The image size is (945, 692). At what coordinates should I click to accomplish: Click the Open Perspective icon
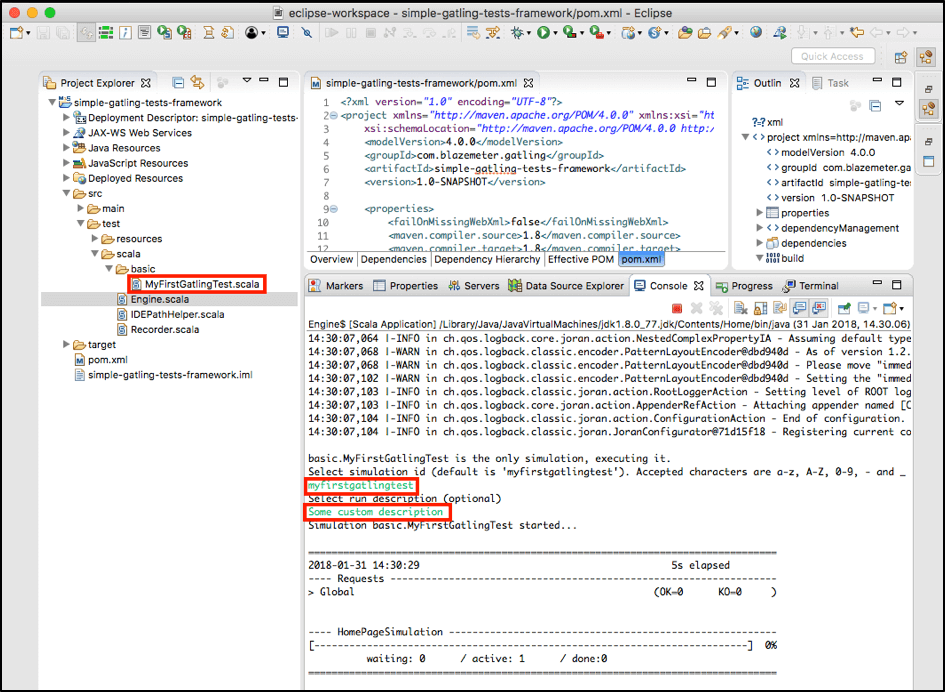(901, 57)
